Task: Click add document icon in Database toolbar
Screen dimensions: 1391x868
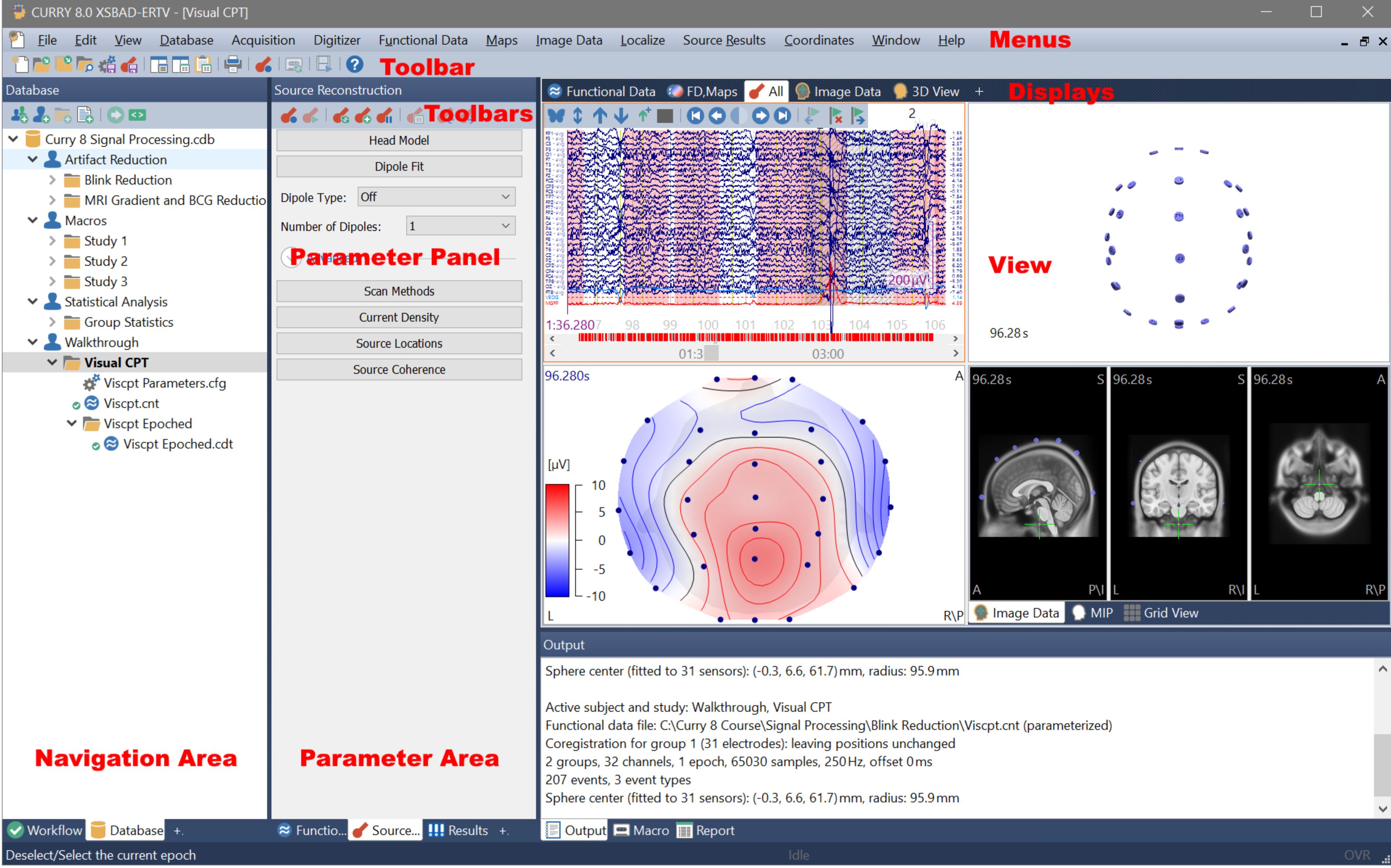Action: point(85,115)
